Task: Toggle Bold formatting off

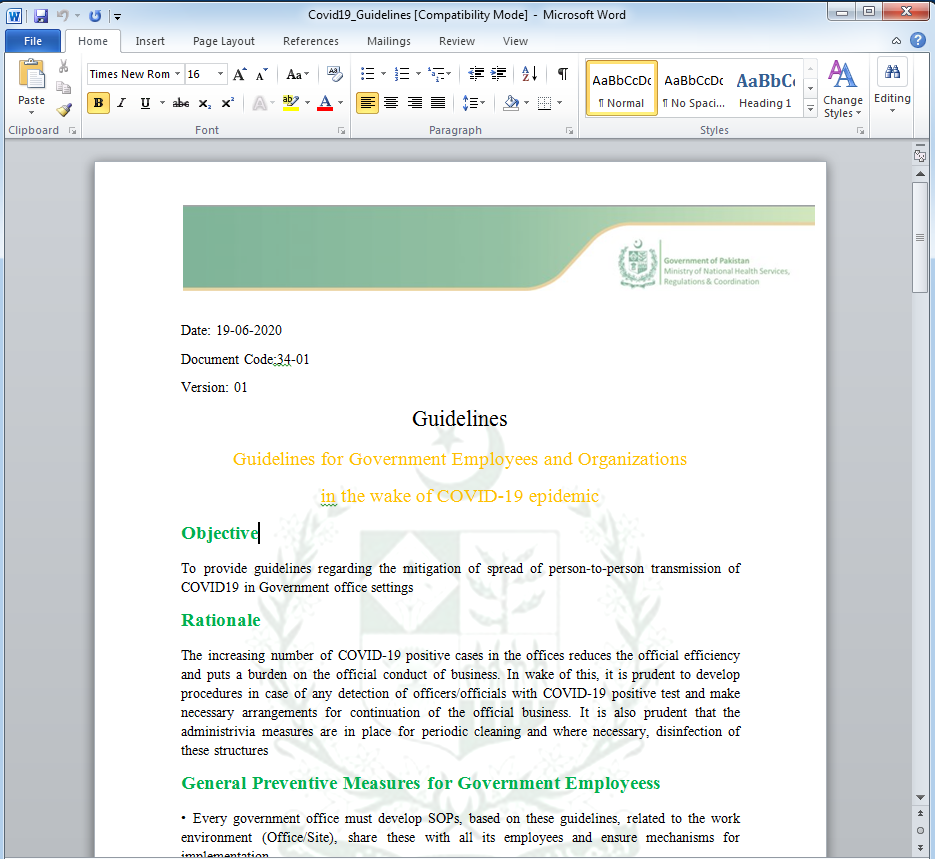Action: [x=98, y=103]
